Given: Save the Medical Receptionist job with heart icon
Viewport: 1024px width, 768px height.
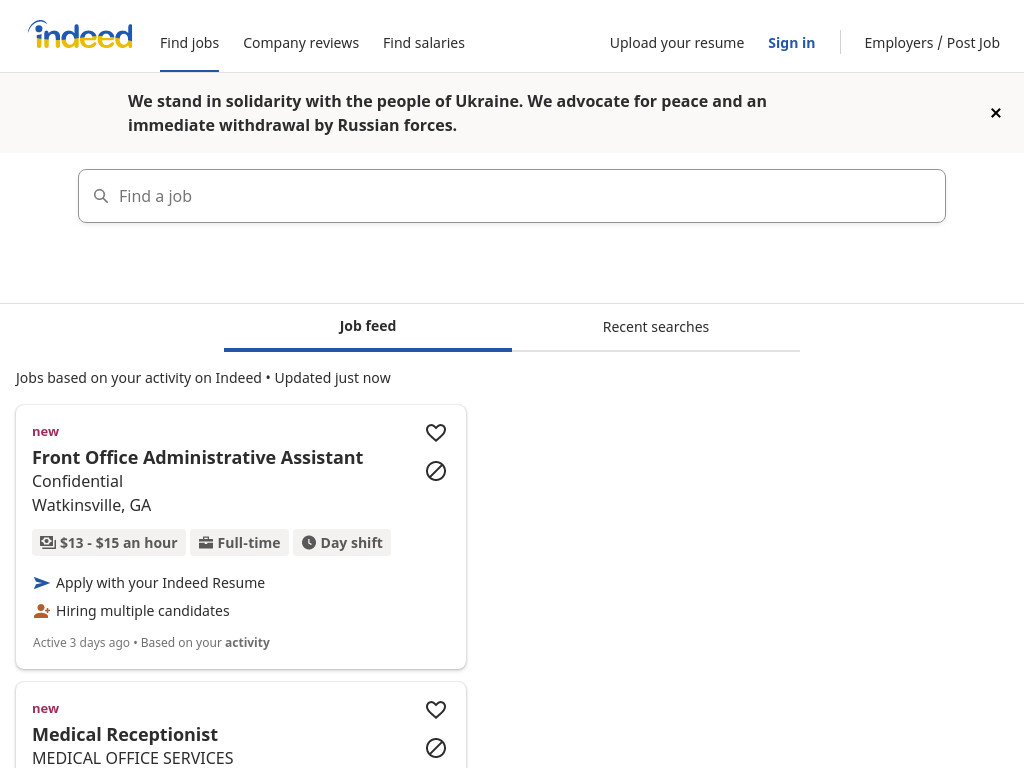Looking at the screenshot, I should click(x=436, y=709).
